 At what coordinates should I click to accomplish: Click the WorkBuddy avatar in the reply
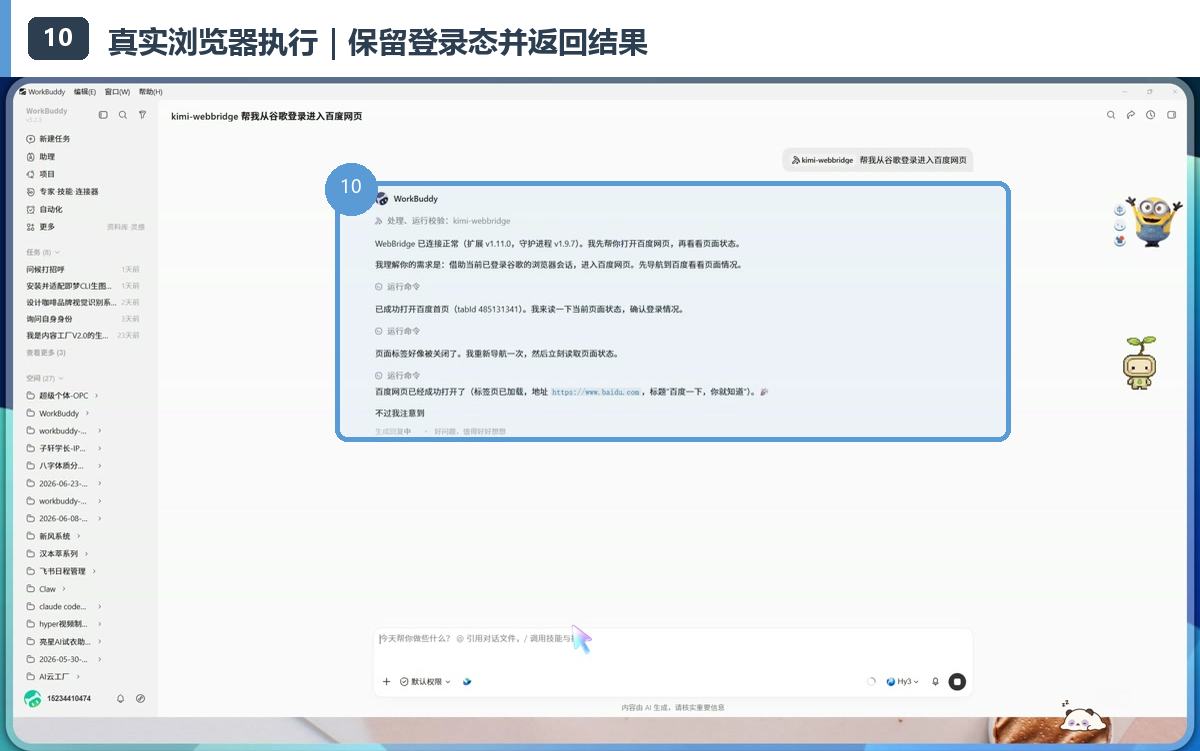pos(381,198)
